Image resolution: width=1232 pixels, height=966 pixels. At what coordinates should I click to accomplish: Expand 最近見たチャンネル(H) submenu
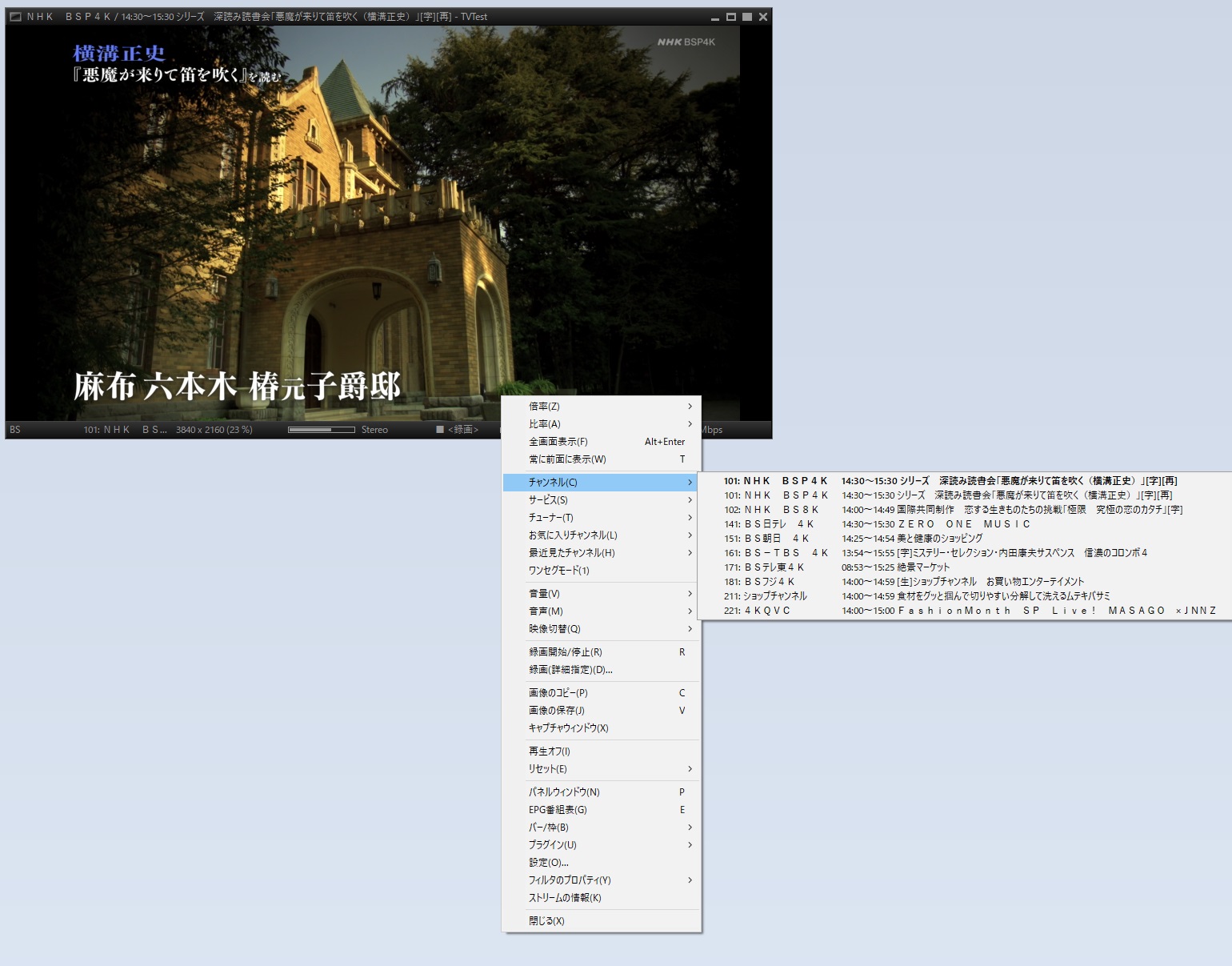tap(601, 553)
